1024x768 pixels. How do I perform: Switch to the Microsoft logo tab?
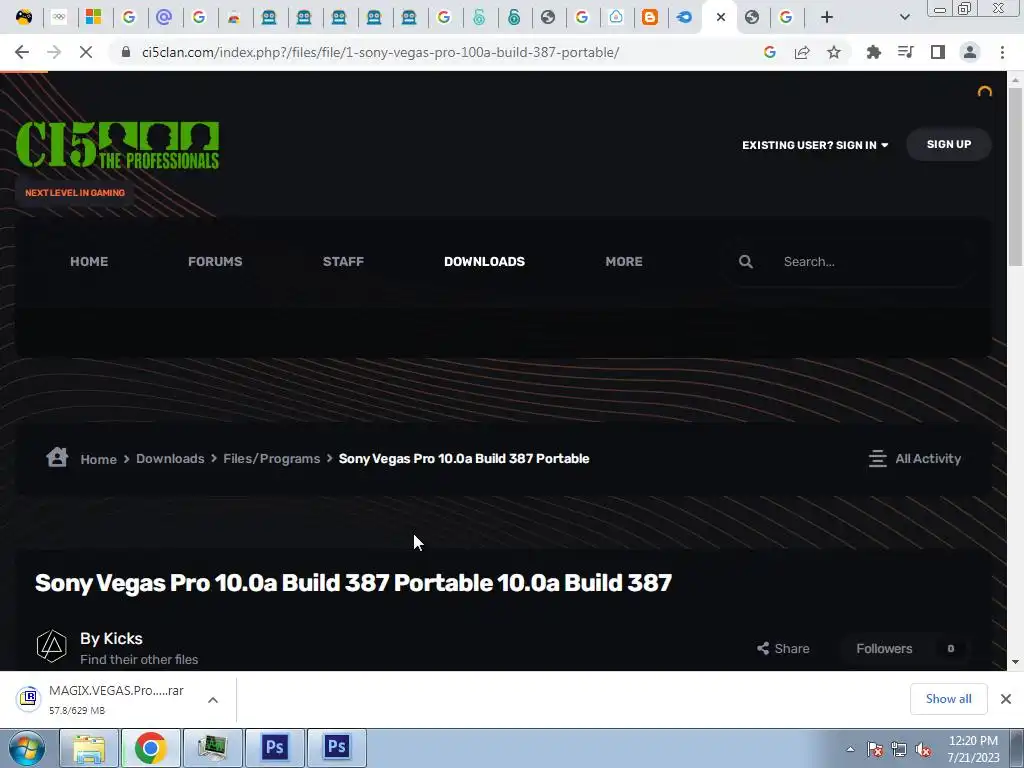[94, 17]
